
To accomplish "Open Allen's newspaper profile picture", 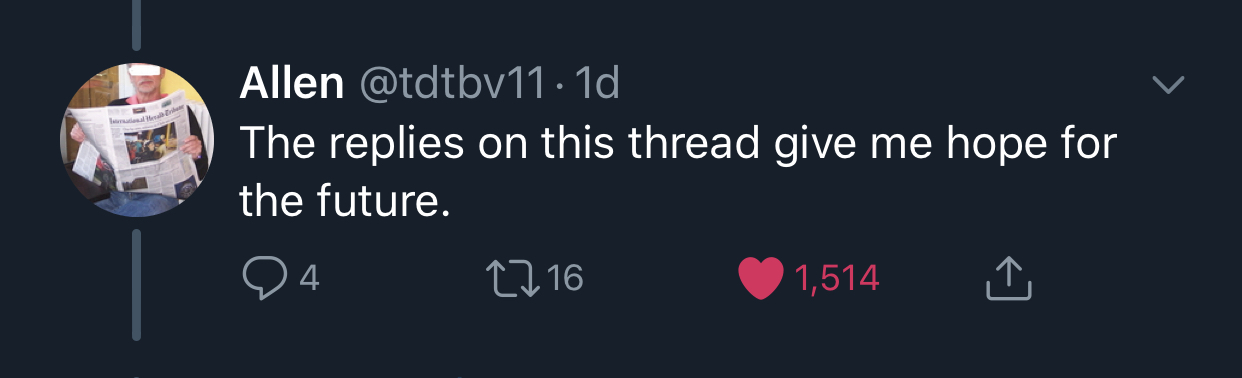I will [x=137, y=139].
